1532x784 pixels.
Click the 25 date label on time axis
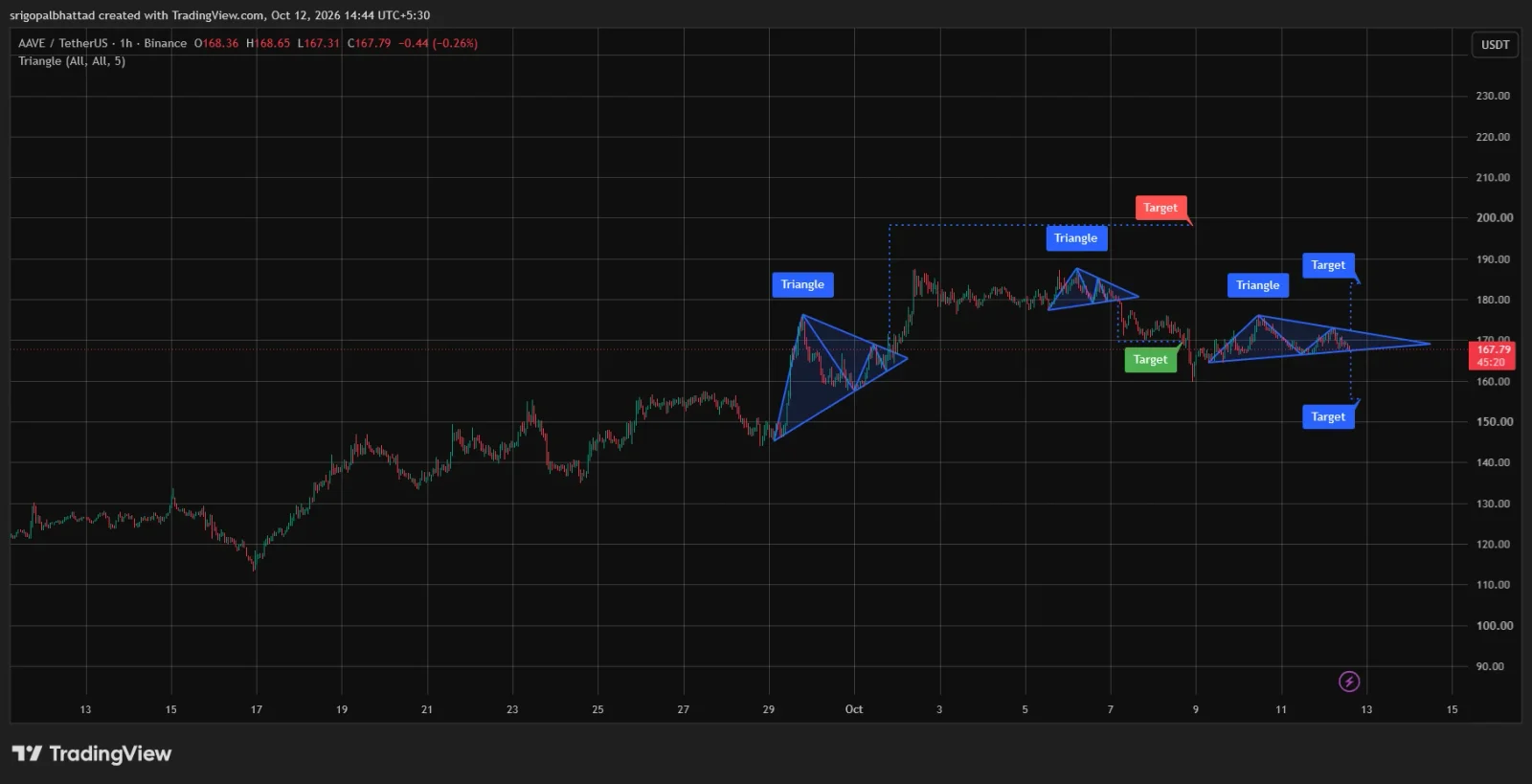pos(597,709)
